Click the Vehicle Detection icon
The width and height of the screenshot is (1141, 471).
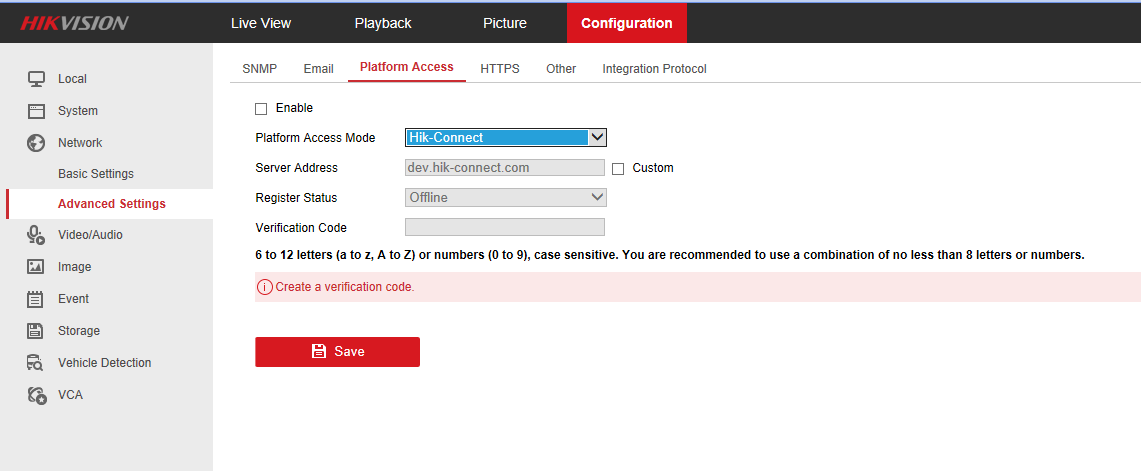point(36,363)
